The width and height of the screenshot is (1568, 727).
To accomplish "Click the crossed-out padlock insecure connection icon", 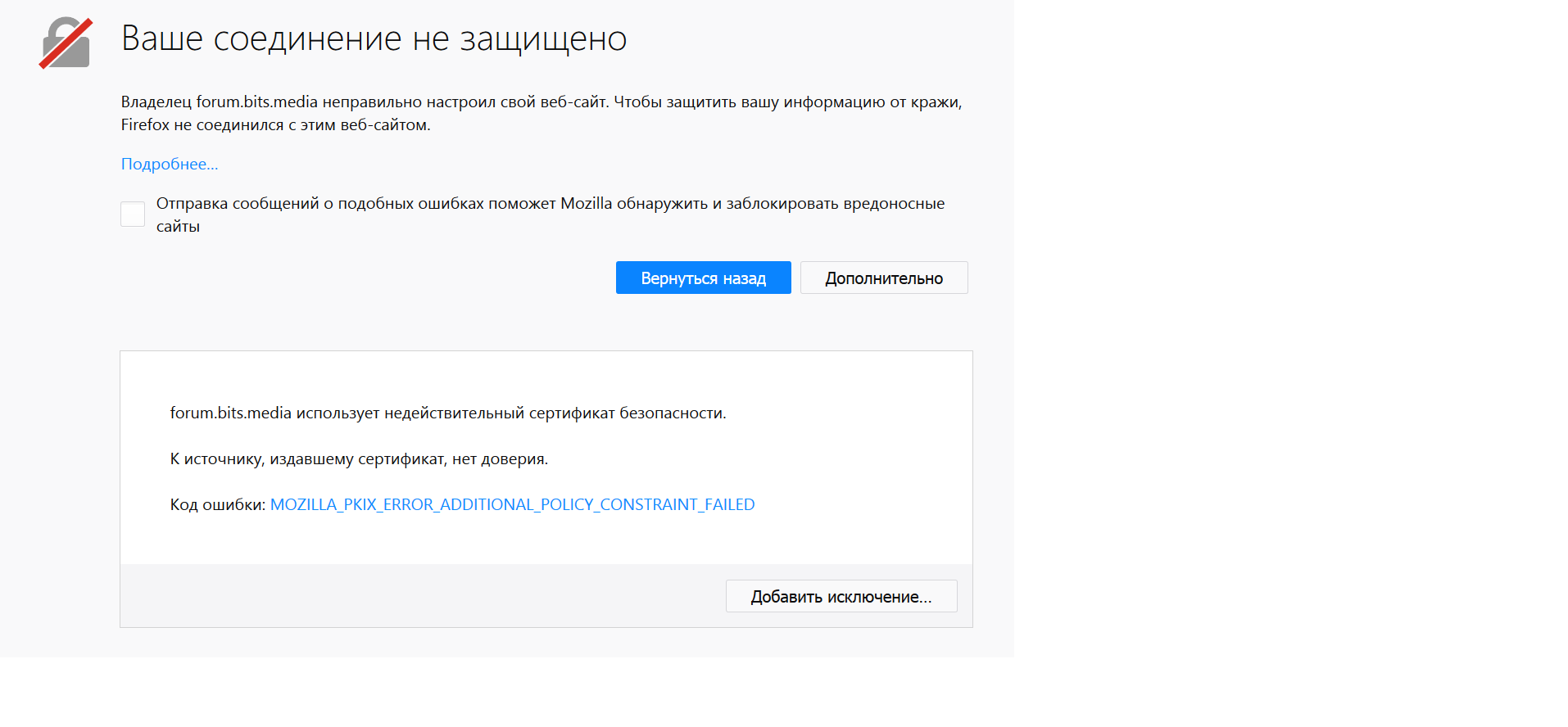I will pyautogui.click(x=65, y=43).
